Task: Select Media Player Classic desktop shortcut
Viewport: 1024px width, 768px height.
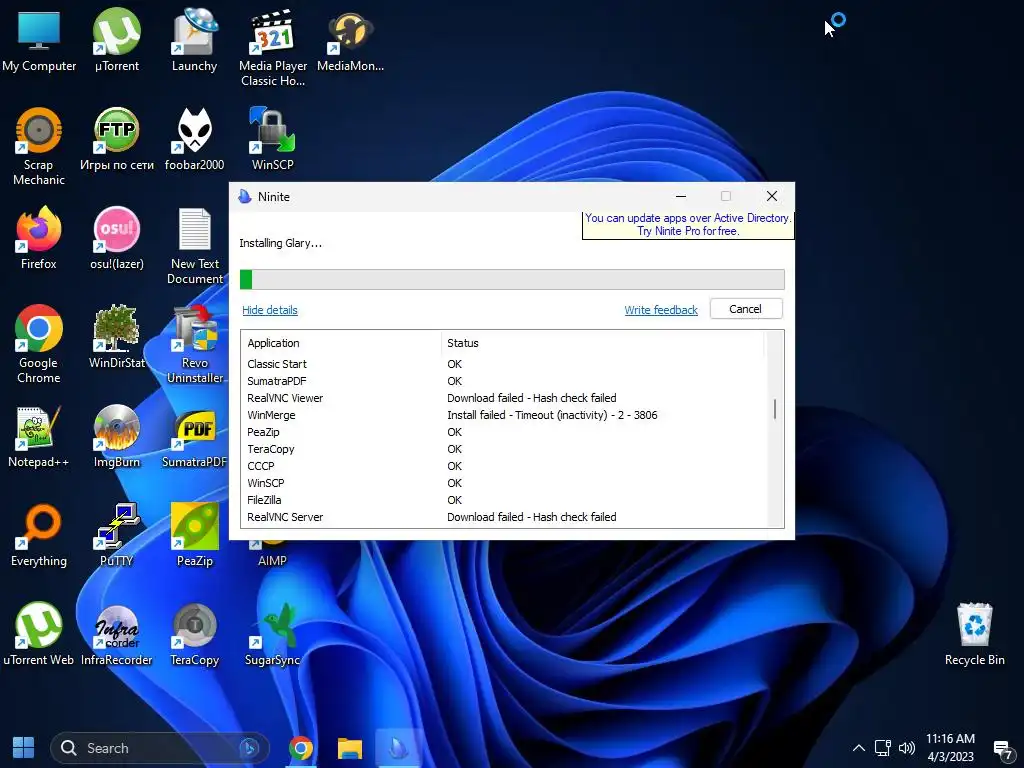Action: 272,48
